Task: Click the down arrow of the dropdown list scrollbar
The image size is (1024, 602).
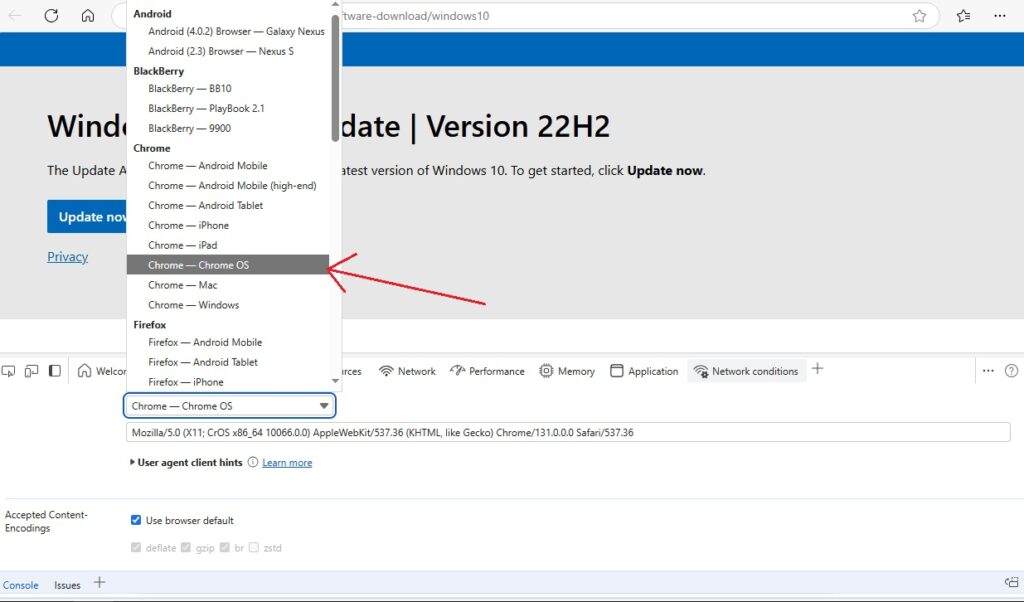Action: point(335,381)
